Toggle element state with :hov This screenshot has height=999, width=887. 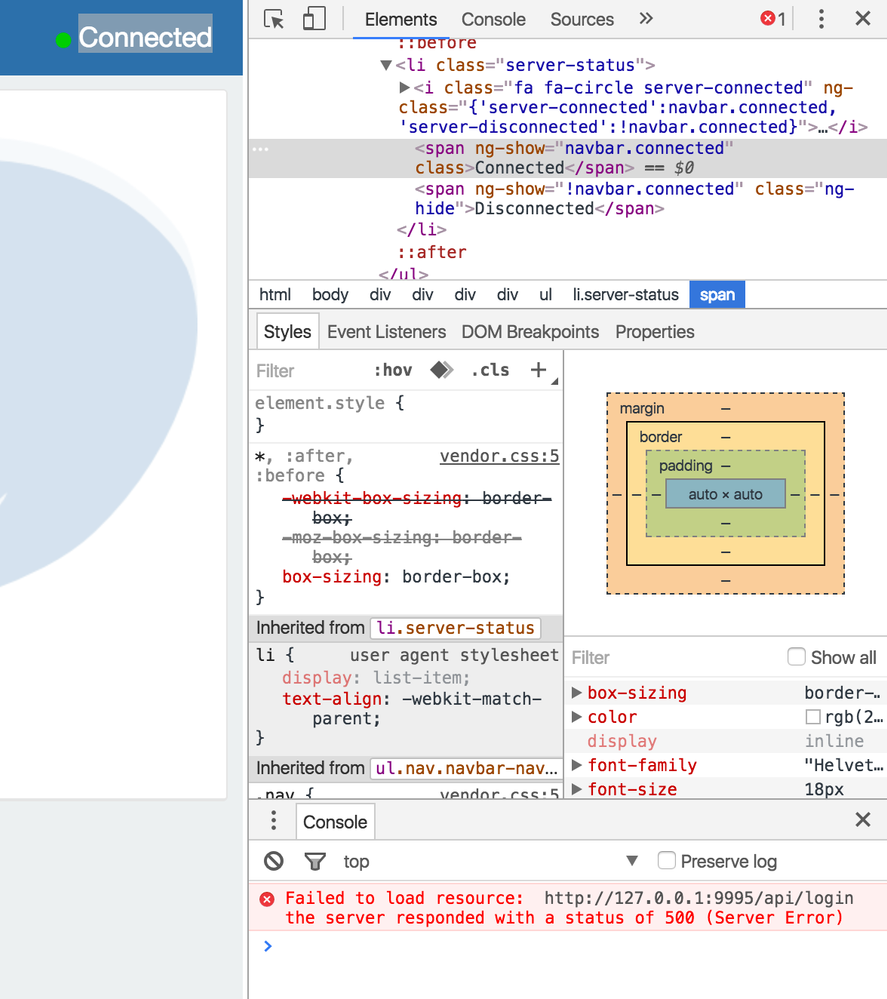point(393,369)
